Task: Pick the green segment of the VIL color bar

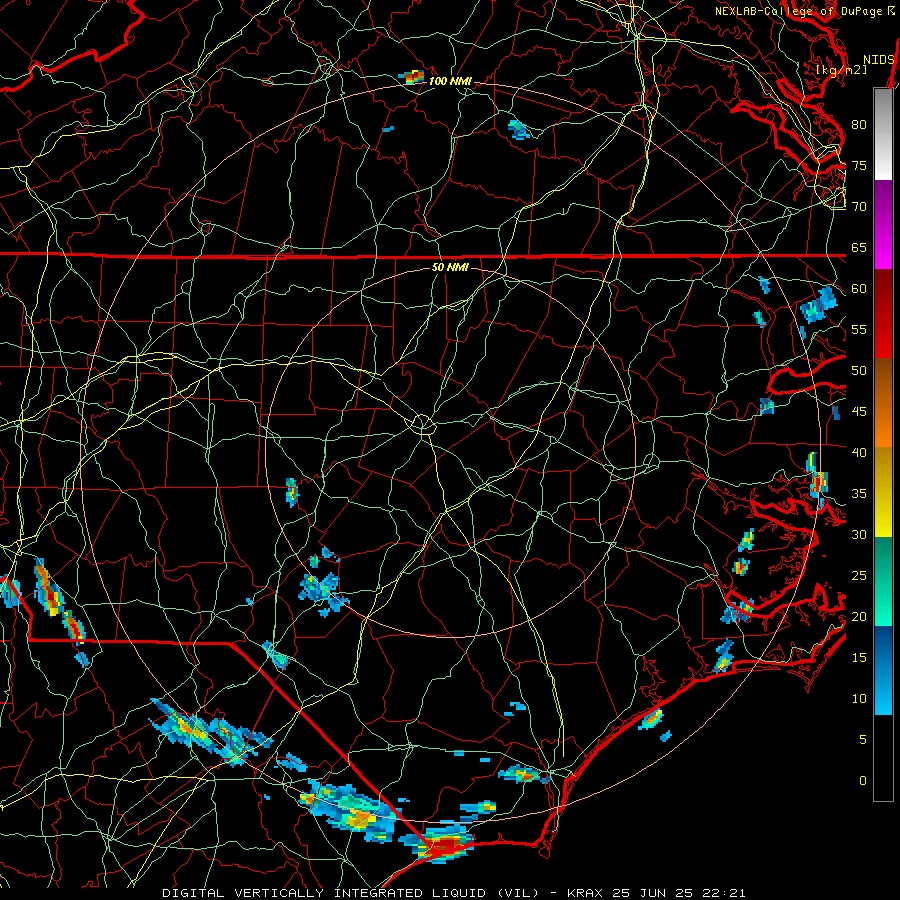Action: [x=883, y=581]
